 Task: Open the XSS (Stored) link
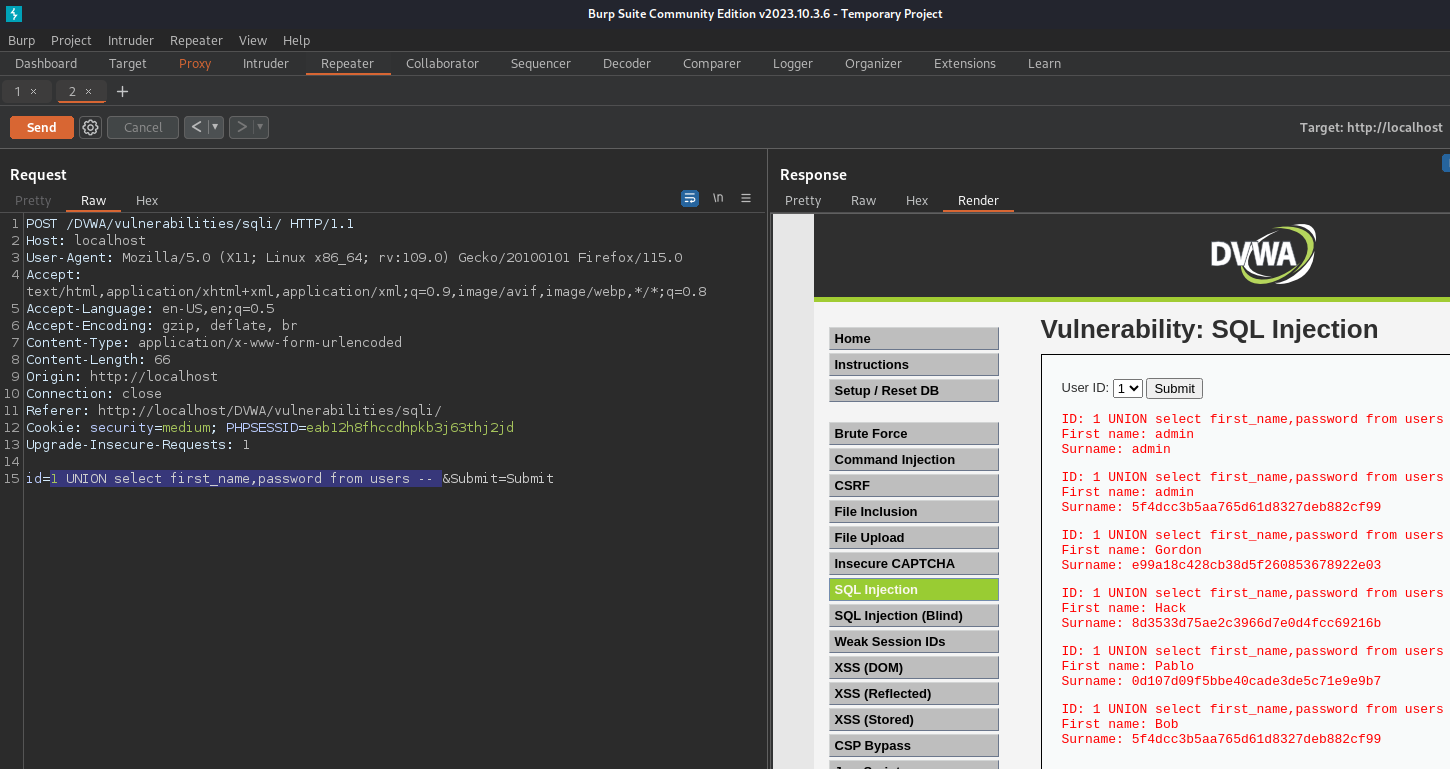pos(914,719)
